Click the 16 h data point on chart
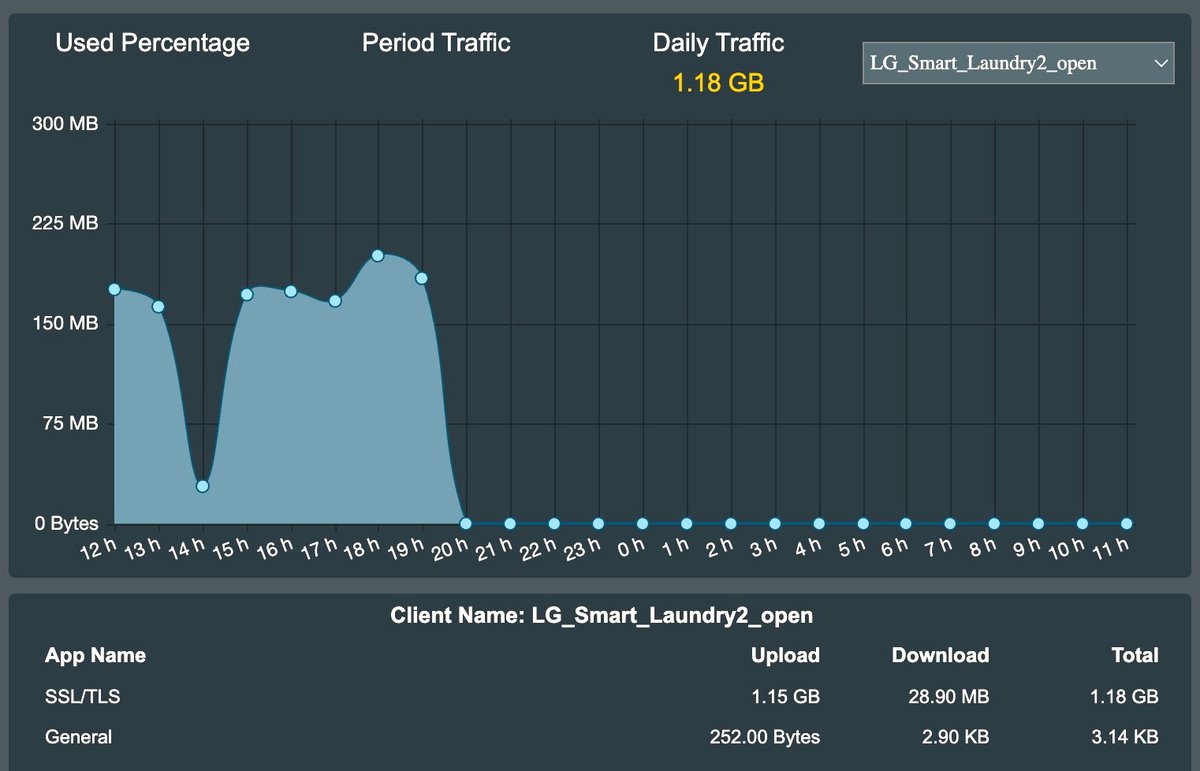 [290, 291]
